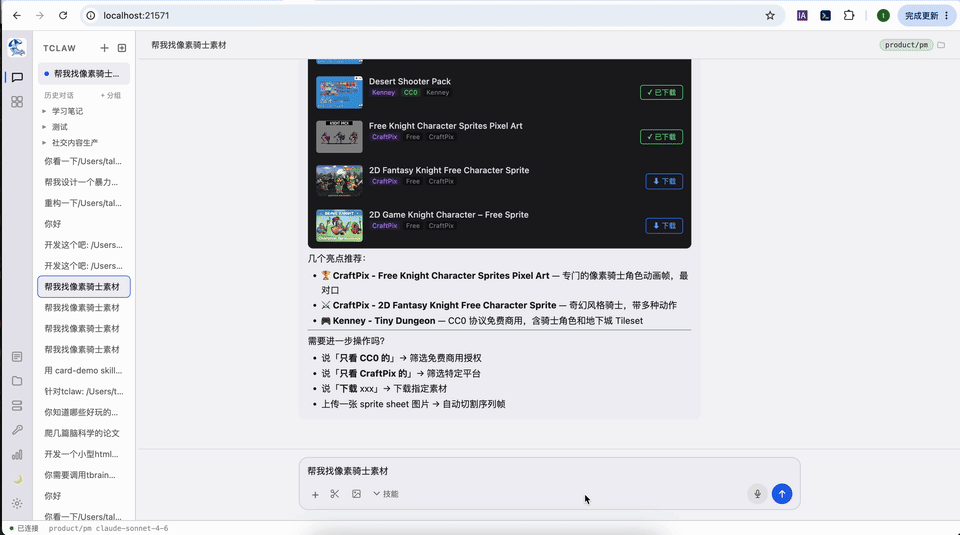Click the 完成更新 browser button

[x=927, y=15]
